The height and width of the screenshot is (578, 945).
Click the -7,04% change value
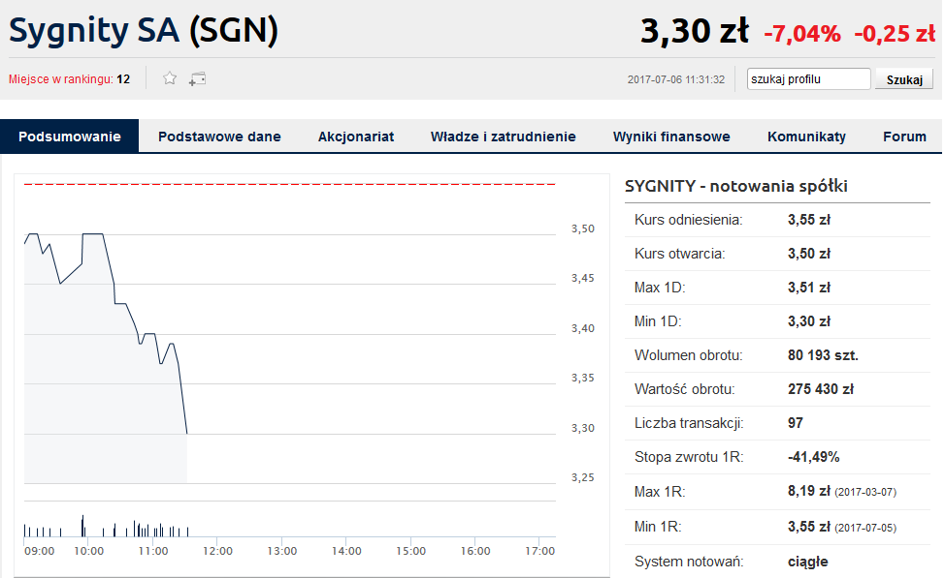pos(802,34)
